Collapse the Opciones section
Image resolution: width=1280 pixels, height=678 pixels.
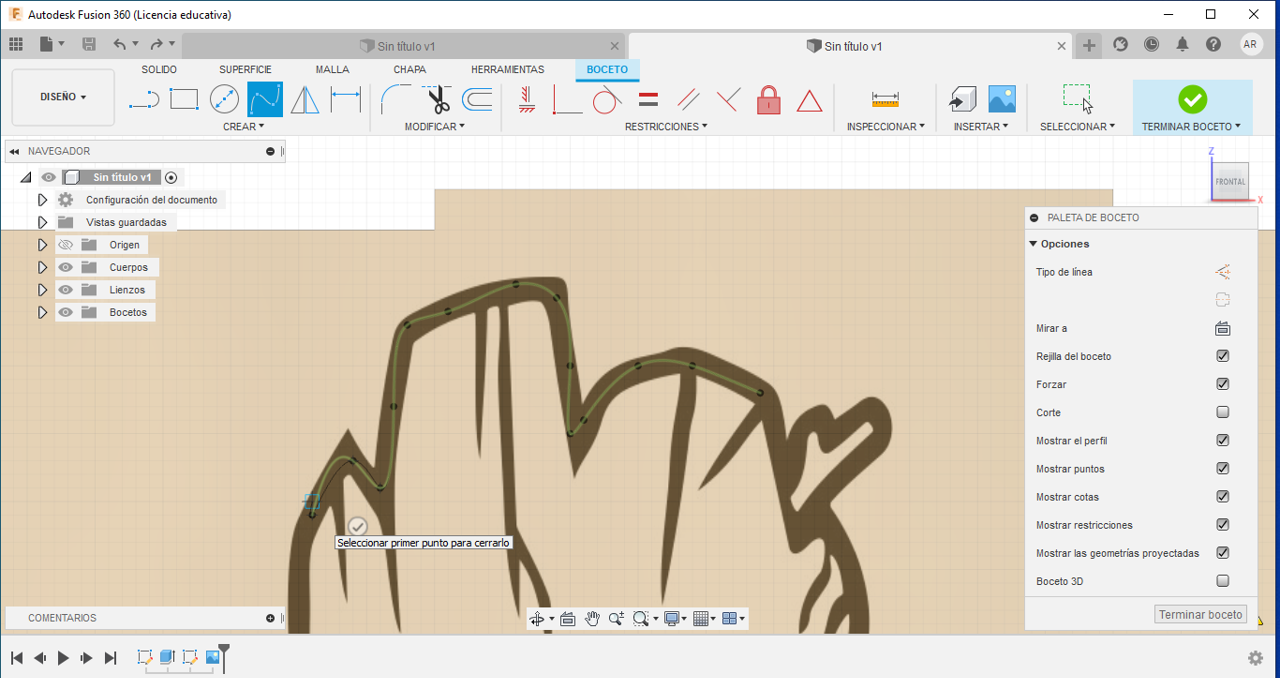pos(1033,244)
